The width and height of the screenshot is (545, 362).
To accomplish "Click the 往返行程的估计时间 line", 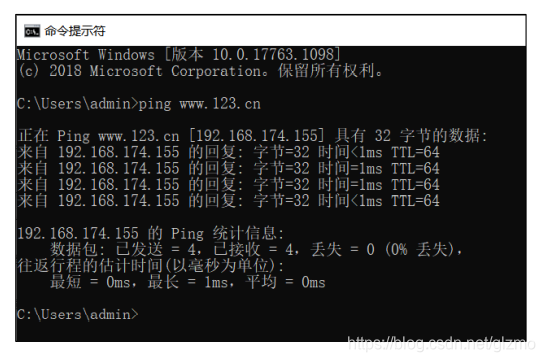I will point(151,266).
